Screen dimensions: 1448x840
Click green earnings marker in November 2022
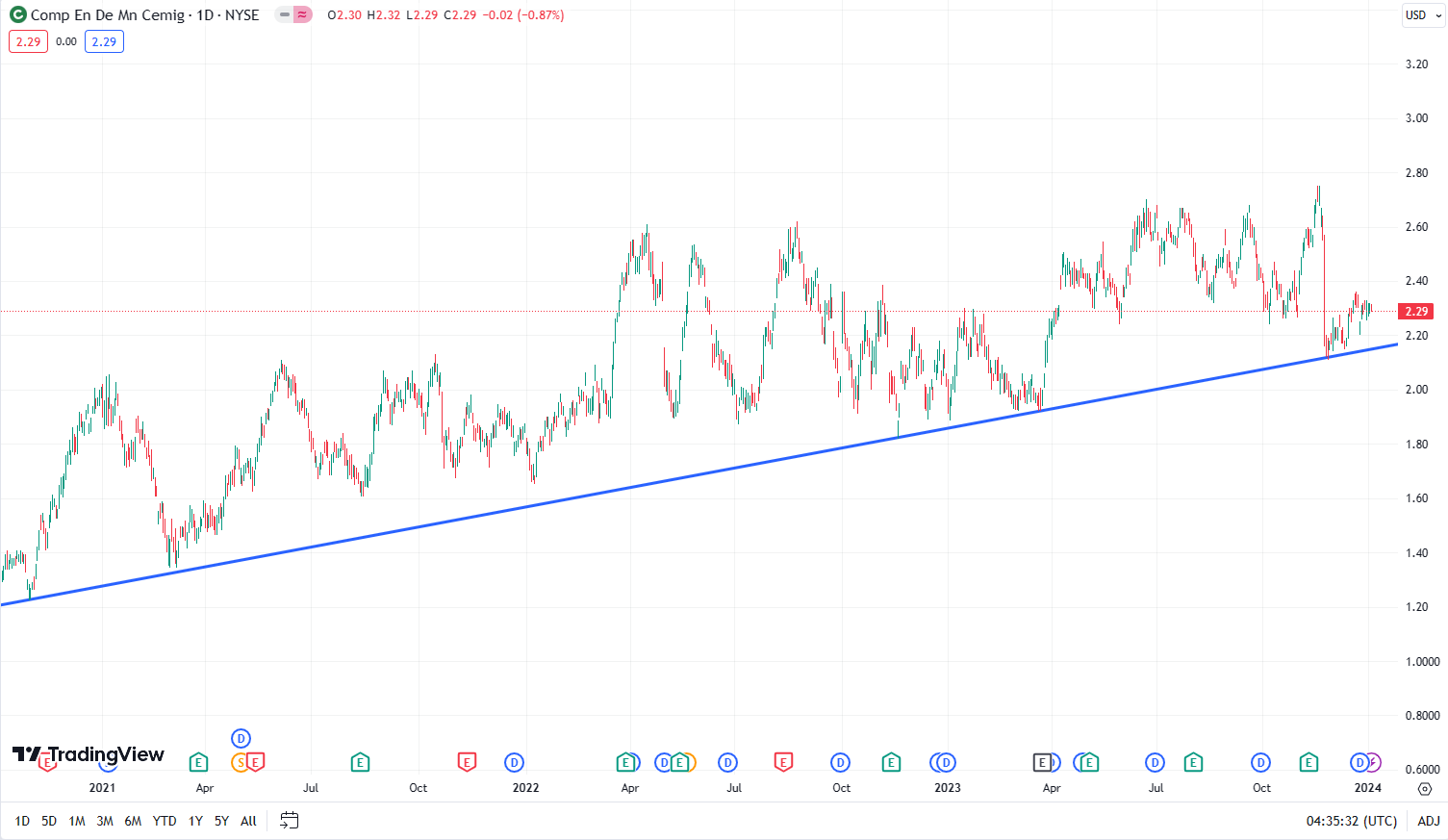coord(891,763)
